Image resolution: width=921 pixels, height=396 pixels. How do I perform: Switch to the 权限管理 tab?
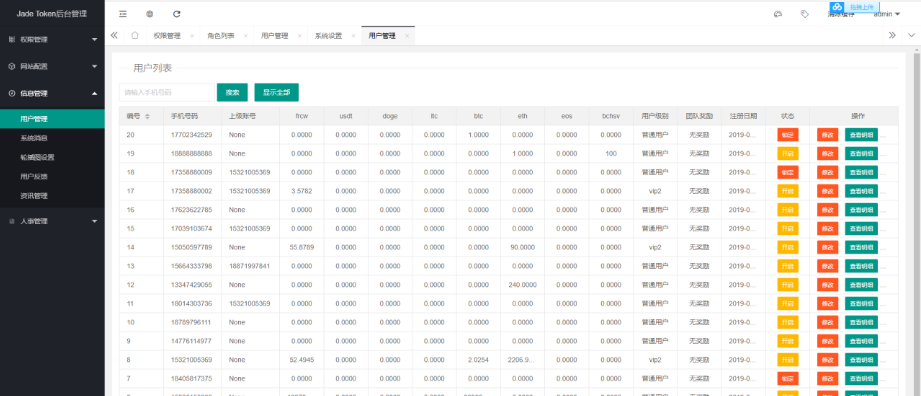[x=167, y=36]
